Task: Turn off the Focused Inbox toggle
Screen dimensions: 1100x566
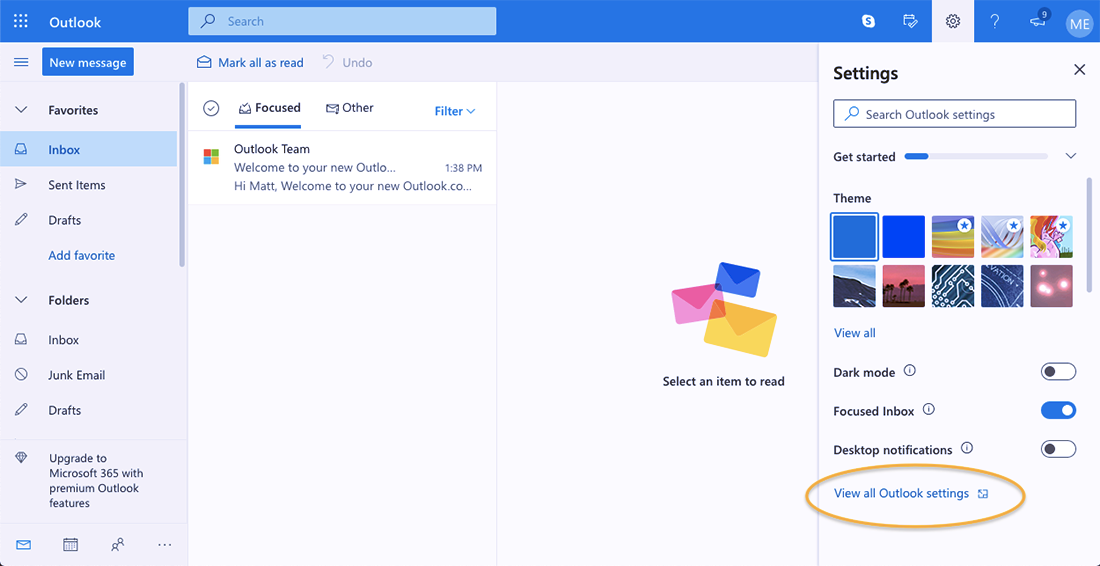Action: click(x=1058, y=410)
